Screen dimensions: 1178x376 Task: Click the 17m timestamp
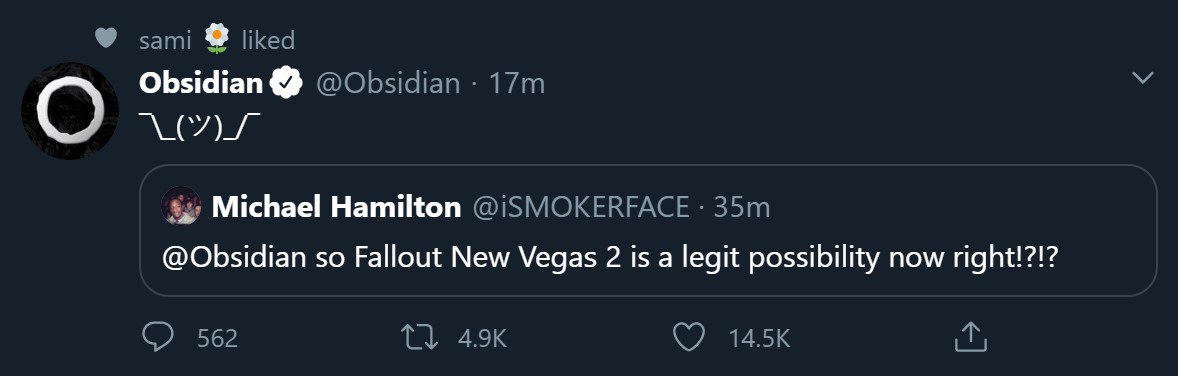click(517, 83)
